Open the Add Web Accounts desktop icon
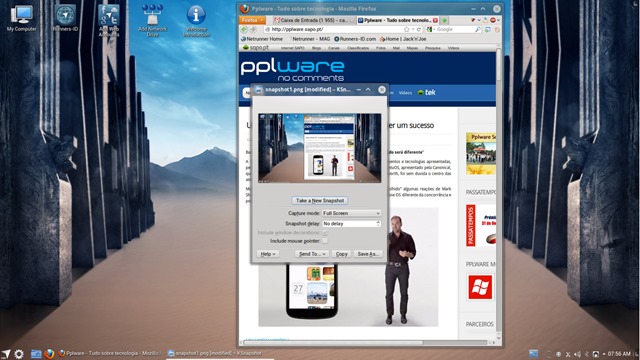This screenshot has width=640, height=360. pos(109,20)
